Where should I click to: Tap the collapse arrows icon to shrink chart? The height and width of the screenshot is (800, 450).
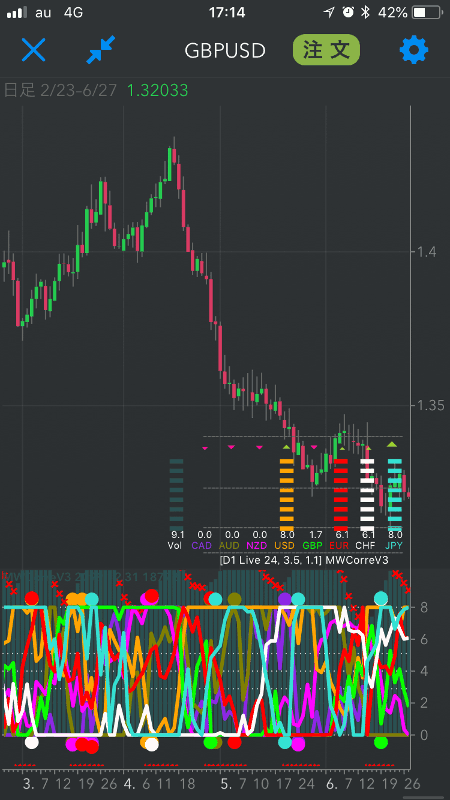(101, 49)
